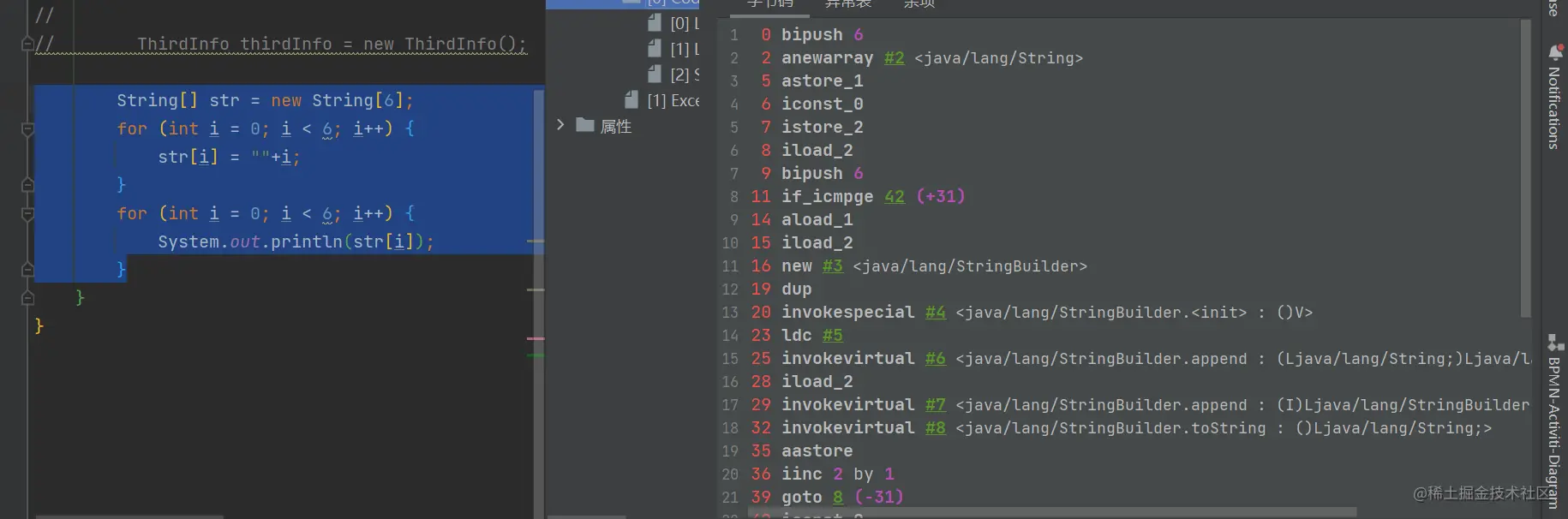
Task: Expand the 属性 folder in the tree
Action: [560, 125]
